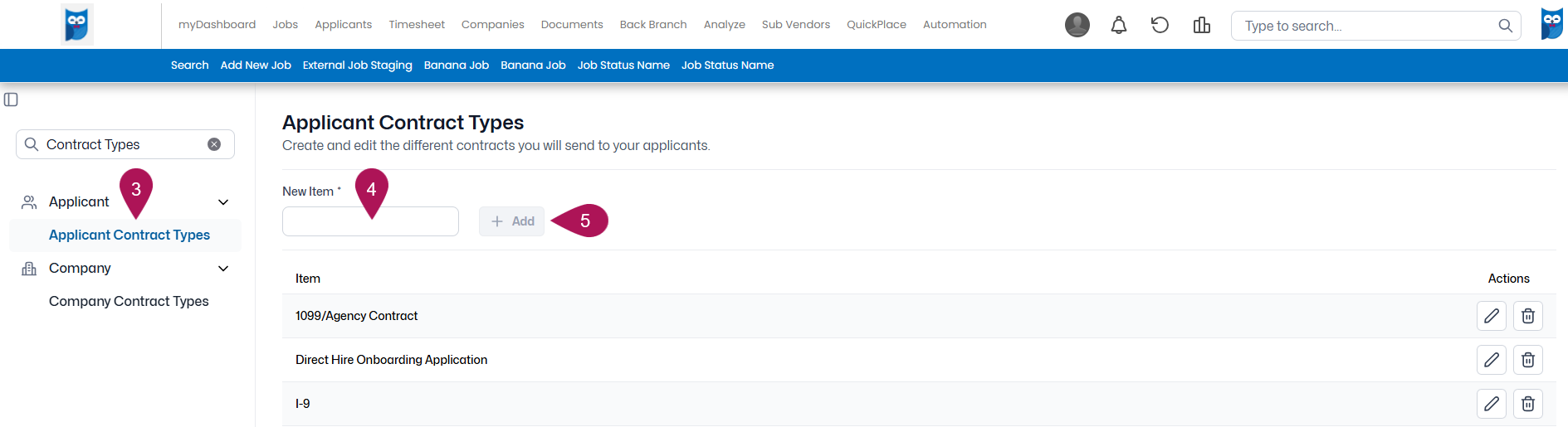
Task: Click Add New Job link
Action: pos(256,66)
